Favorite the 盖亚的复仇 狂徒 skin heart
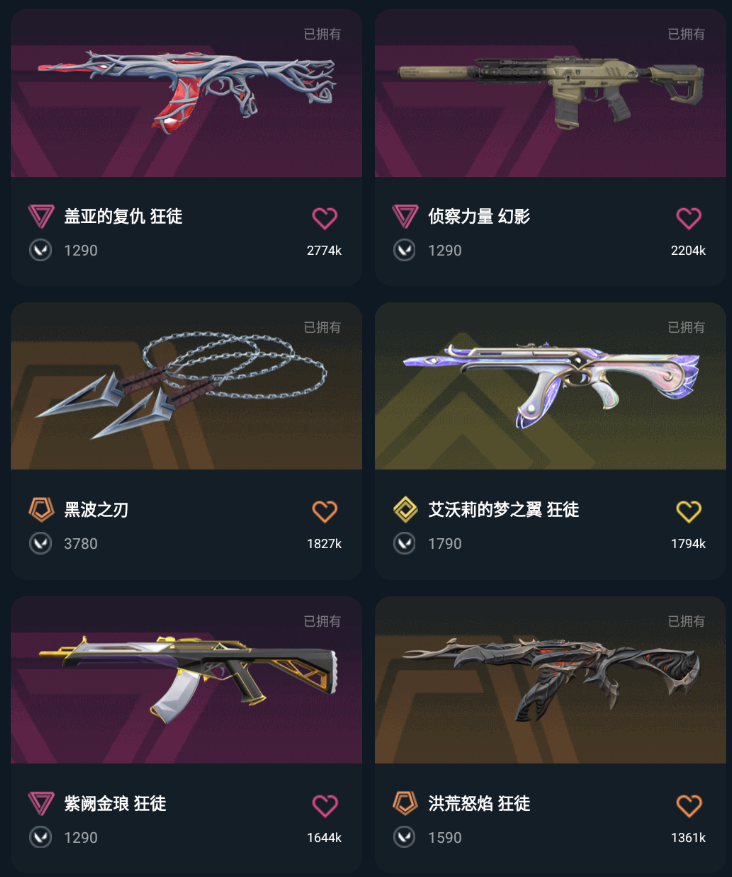The width and height of the screenshot is (732, 877). (x=324, y=218)
